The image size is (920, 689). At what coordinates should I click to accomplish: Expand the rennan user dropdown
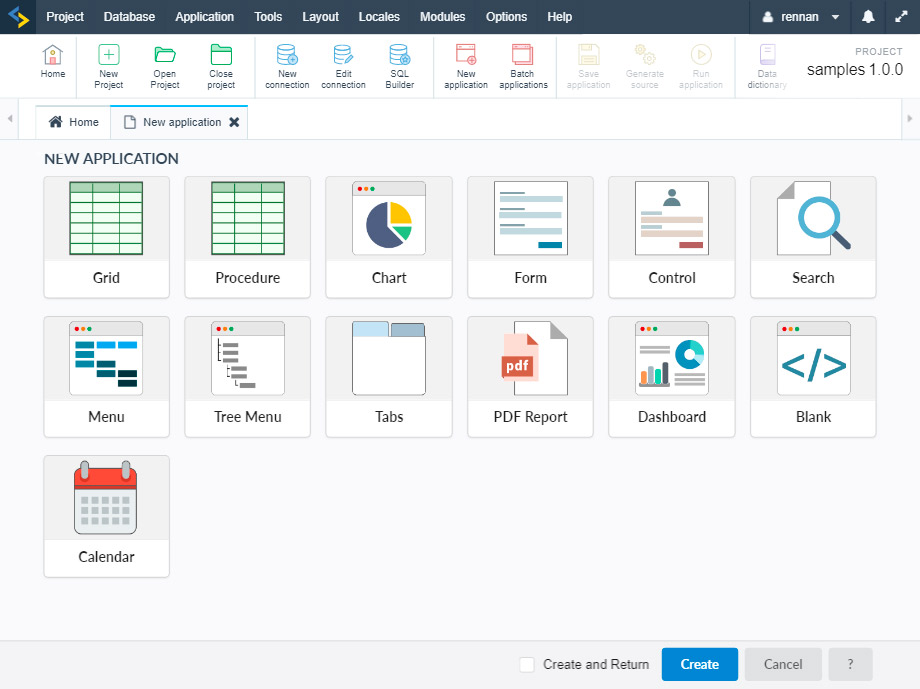[800, 17]
